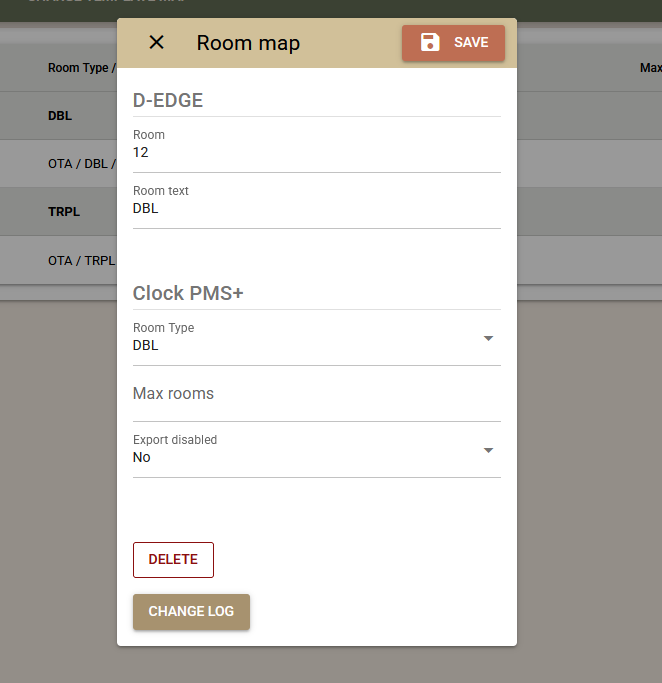Close the Room map dialog
Image resolution: width=662 pixels, height=683 pixels.
[156, 43]
